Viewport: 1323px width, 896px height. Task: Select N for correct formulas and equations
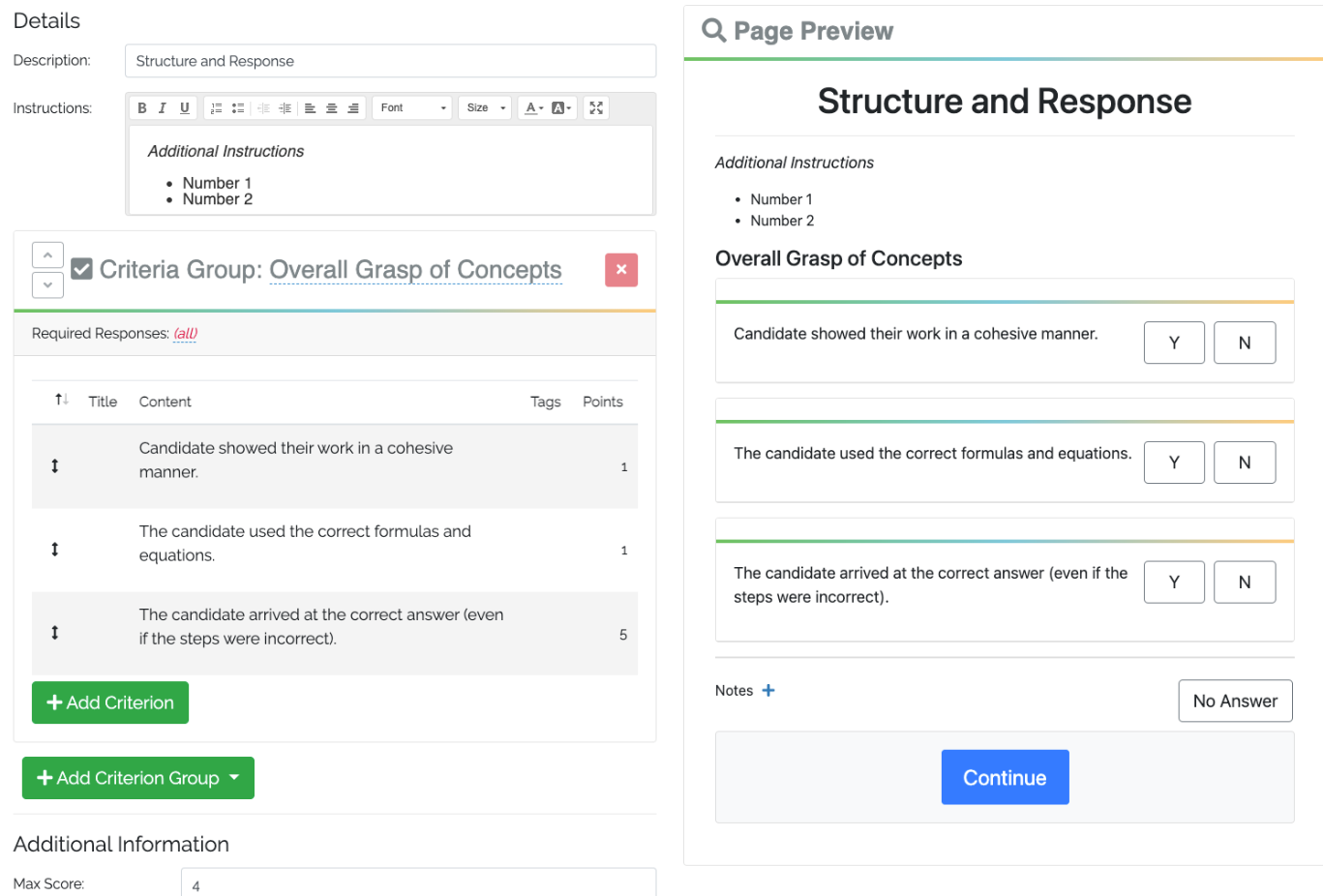point(1245,463)
